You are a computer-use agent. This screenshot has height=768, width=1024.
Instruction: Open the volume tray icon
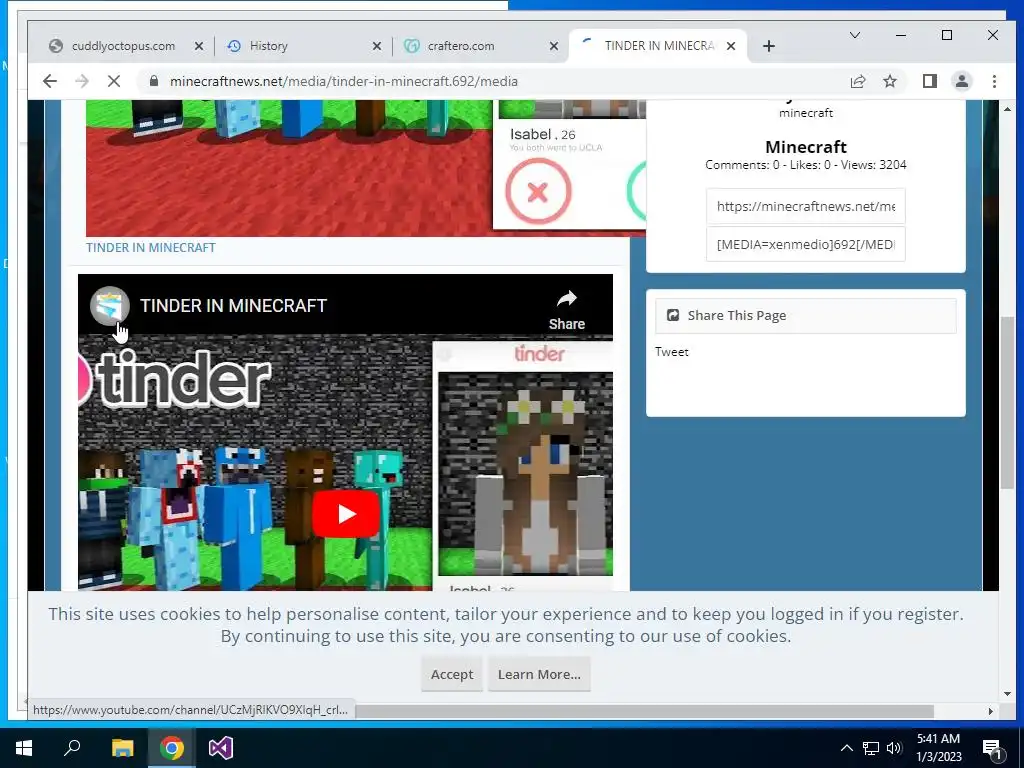click(x=894, y=748)
